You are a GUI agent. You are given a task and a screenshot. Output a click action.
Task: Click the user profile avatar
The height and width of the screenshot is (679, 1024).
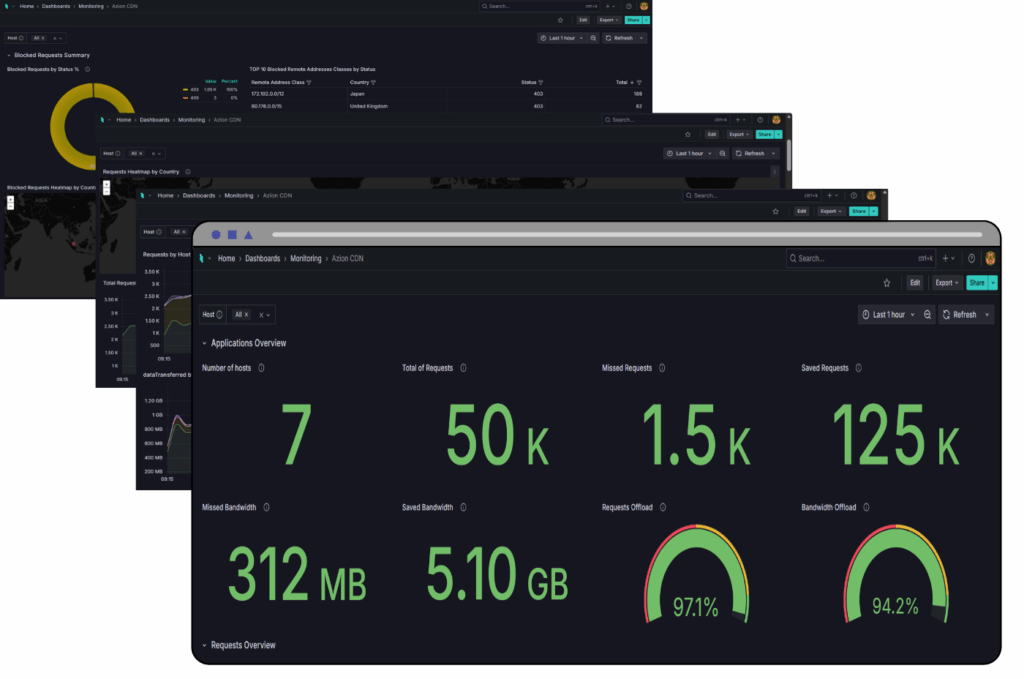pyautogui.click(x=990, y=258)
